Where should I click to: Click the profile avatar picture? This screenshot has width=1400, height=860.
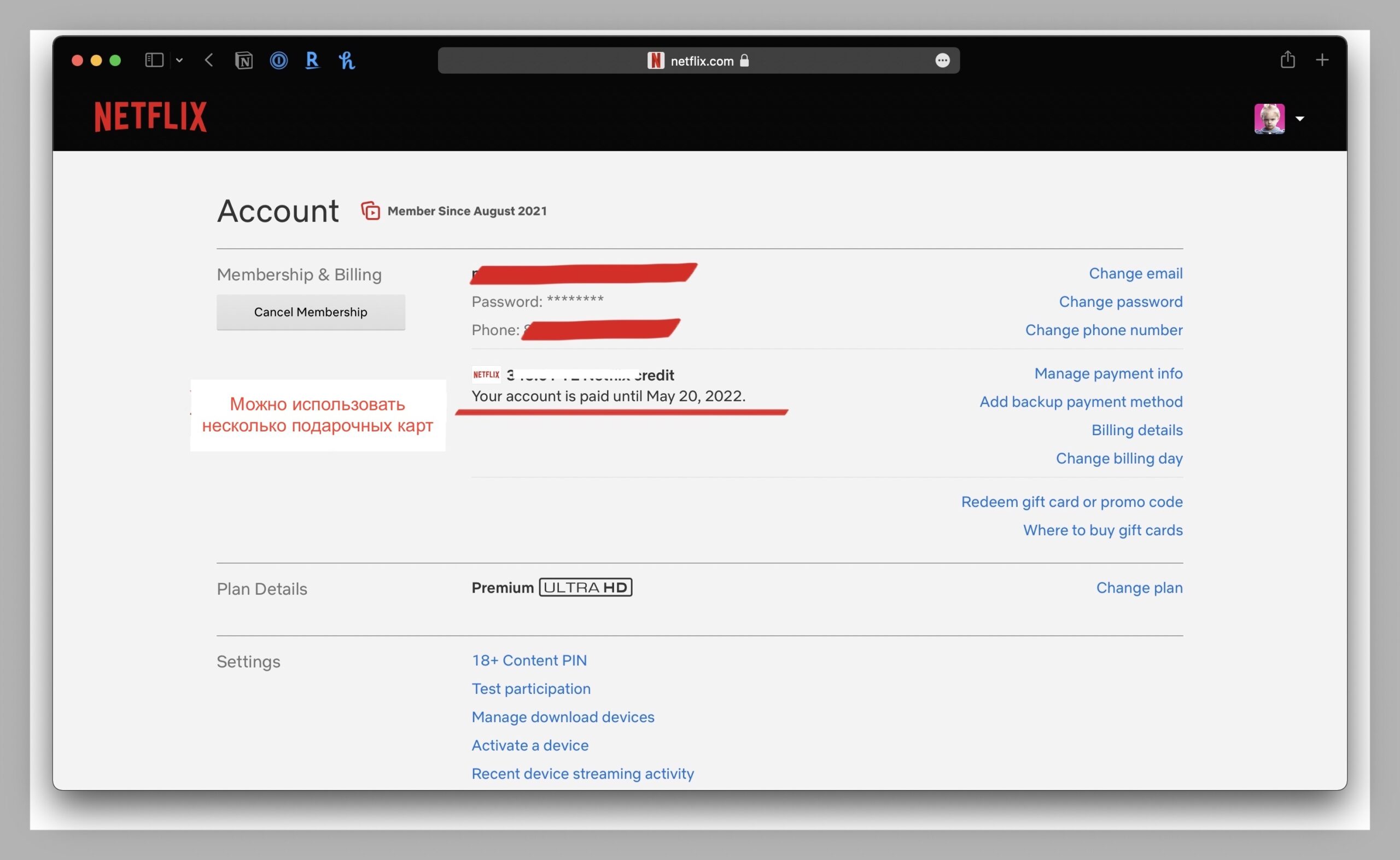(1269, 118)
